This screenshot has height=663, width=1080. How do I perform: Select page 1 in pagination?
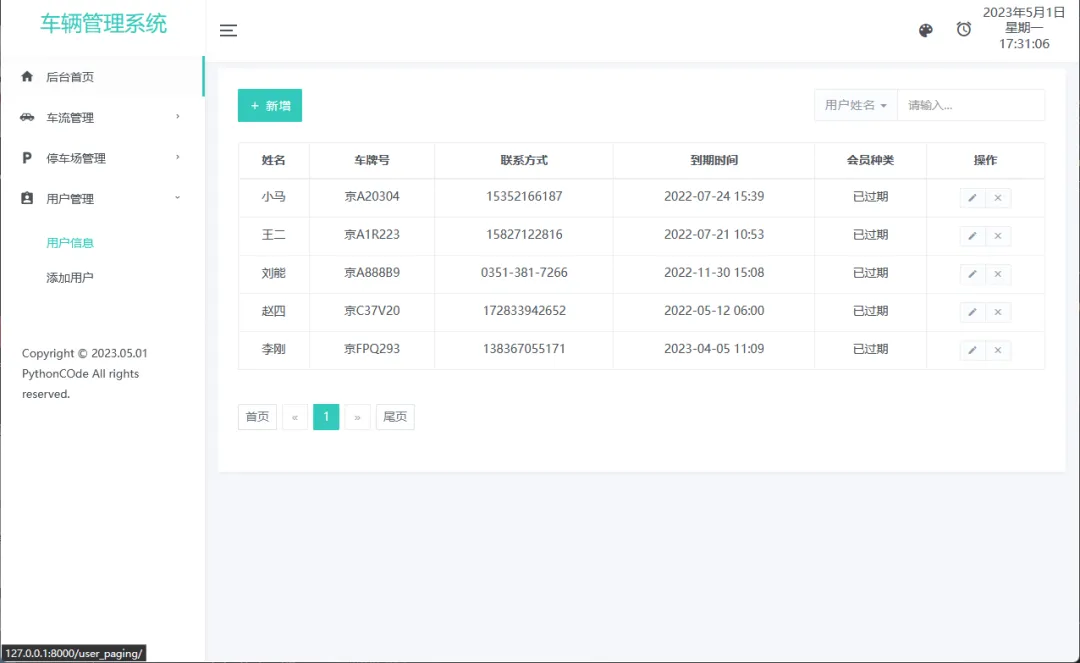326,417
